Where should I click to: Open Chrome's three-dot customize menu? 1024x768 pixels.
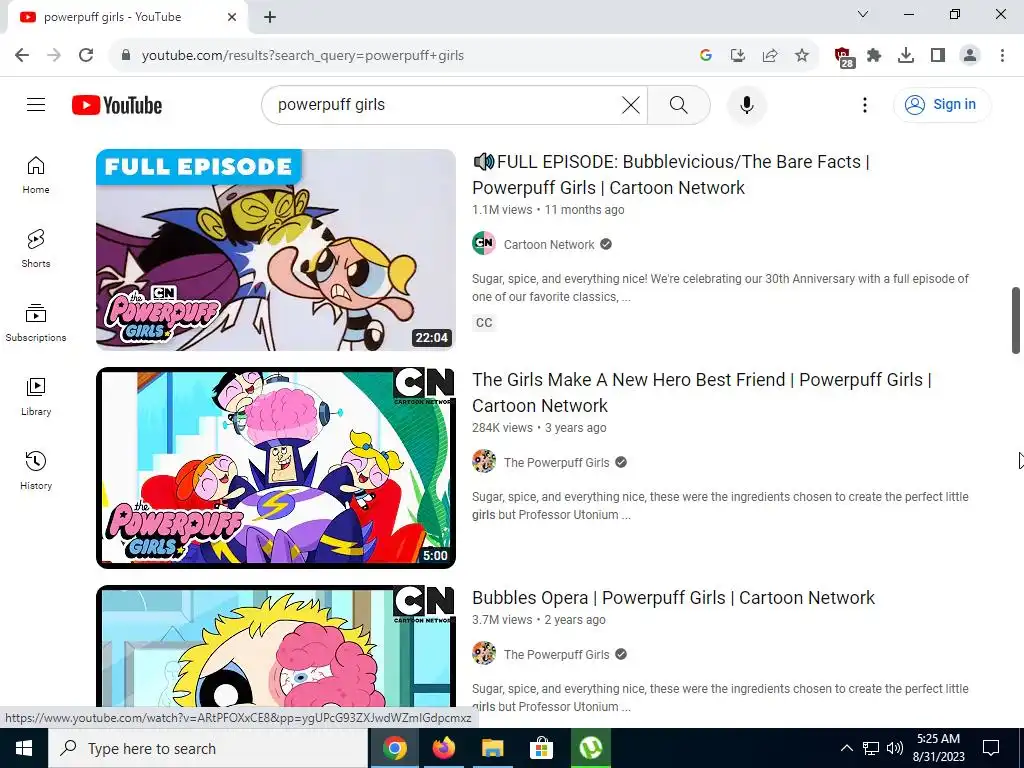pos(1002,55)
